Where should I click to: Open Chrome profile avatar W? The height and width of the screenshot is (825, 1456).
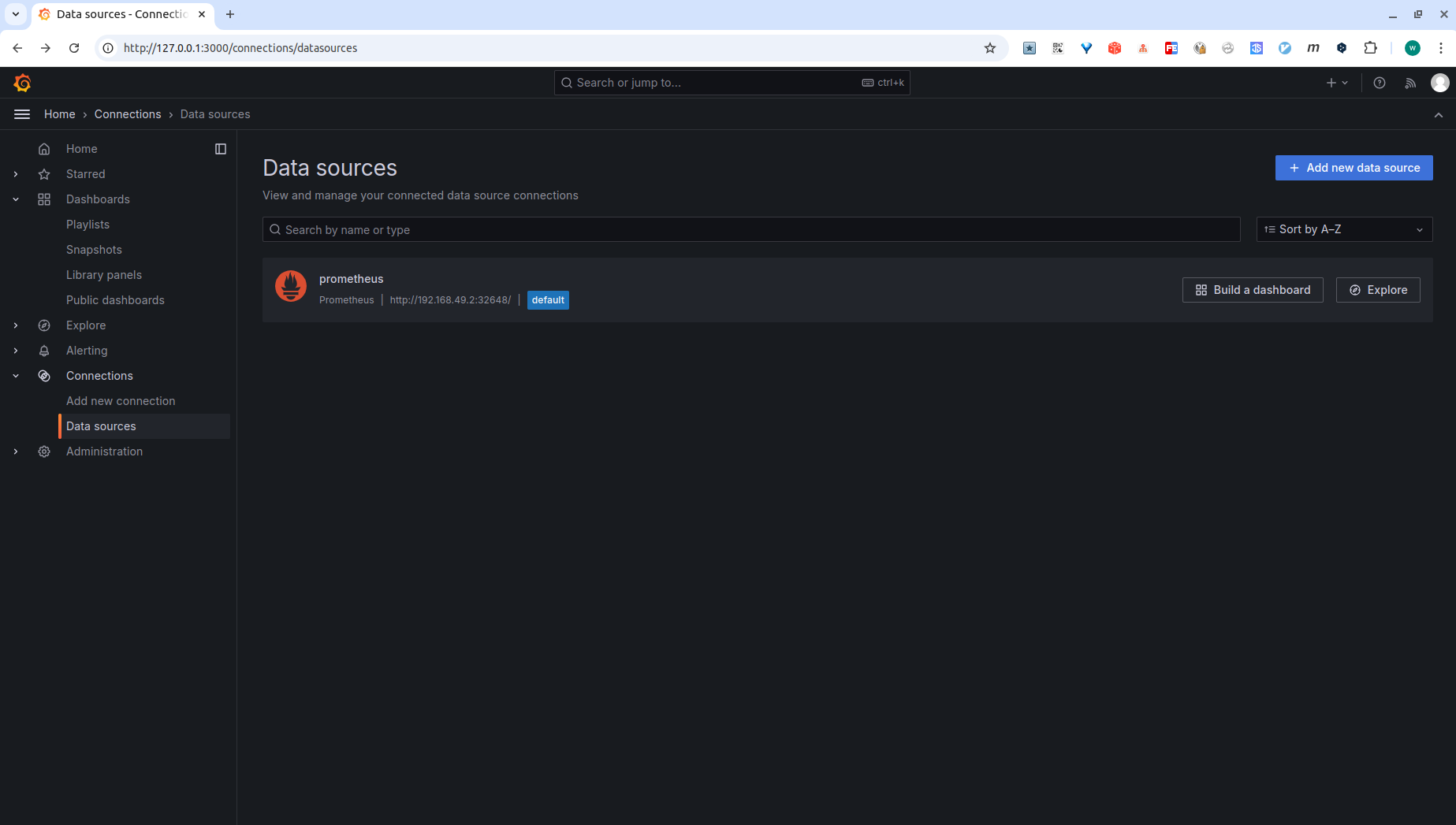point(1413,48)
